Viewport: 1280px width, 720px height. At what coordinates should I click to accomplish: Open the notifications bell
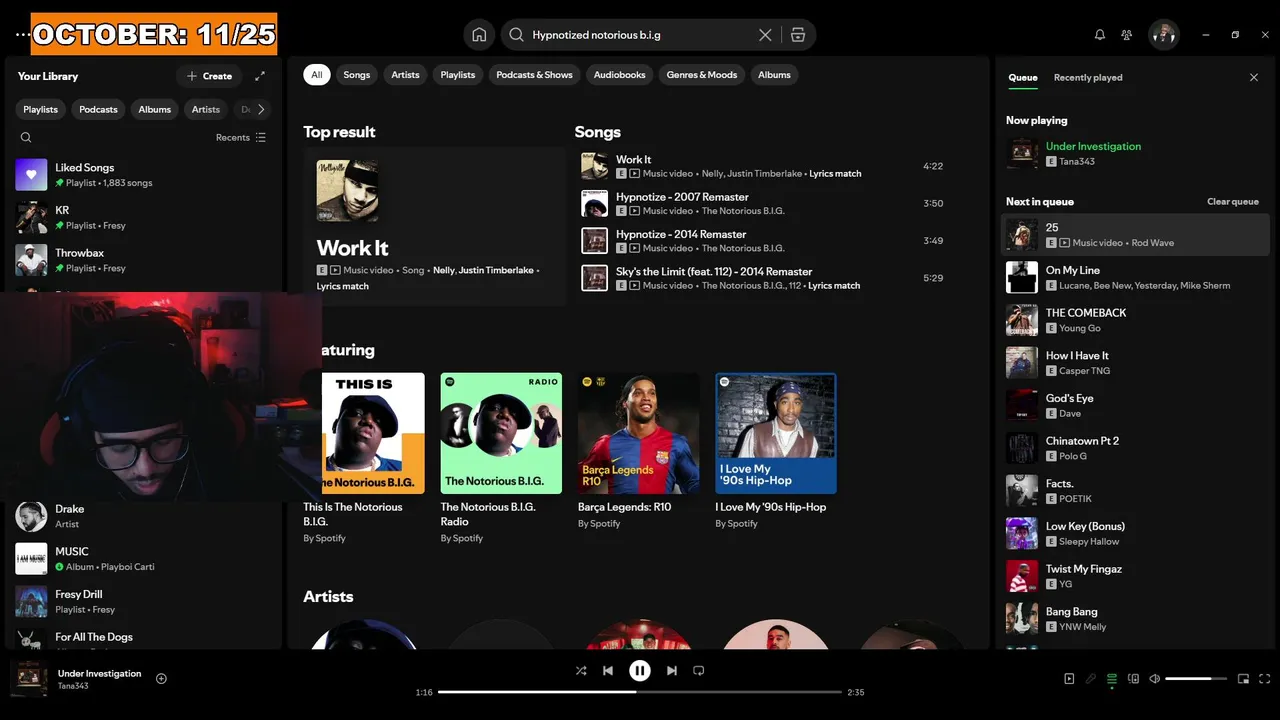[x=1100, y=35]
